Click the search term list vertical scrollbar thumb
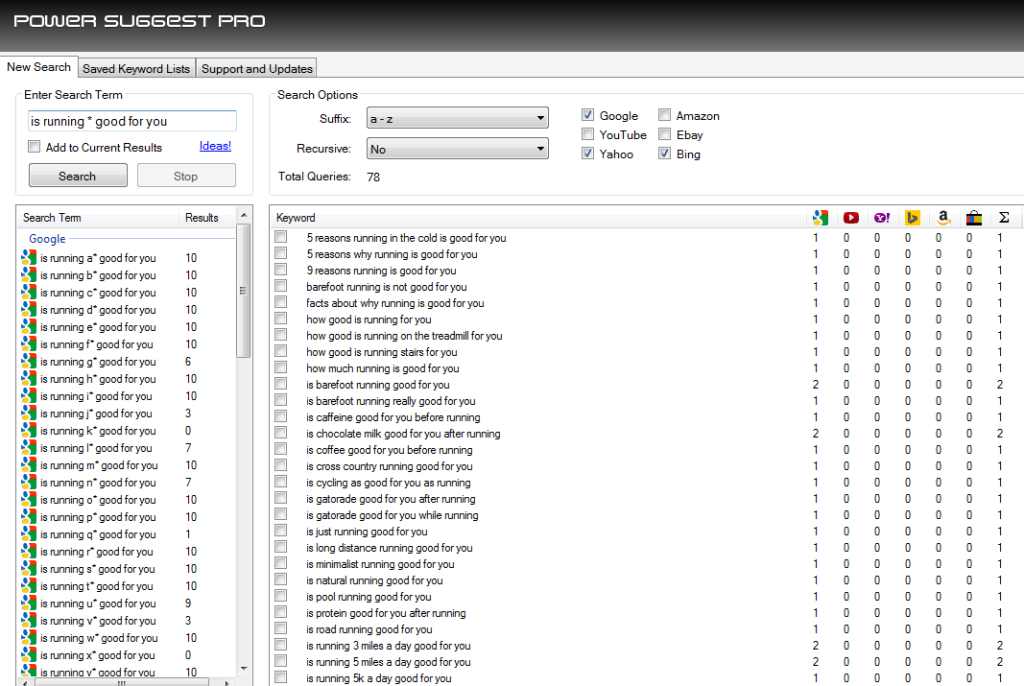This screenshot has width=1024, height=686. [x=243, y=291]
